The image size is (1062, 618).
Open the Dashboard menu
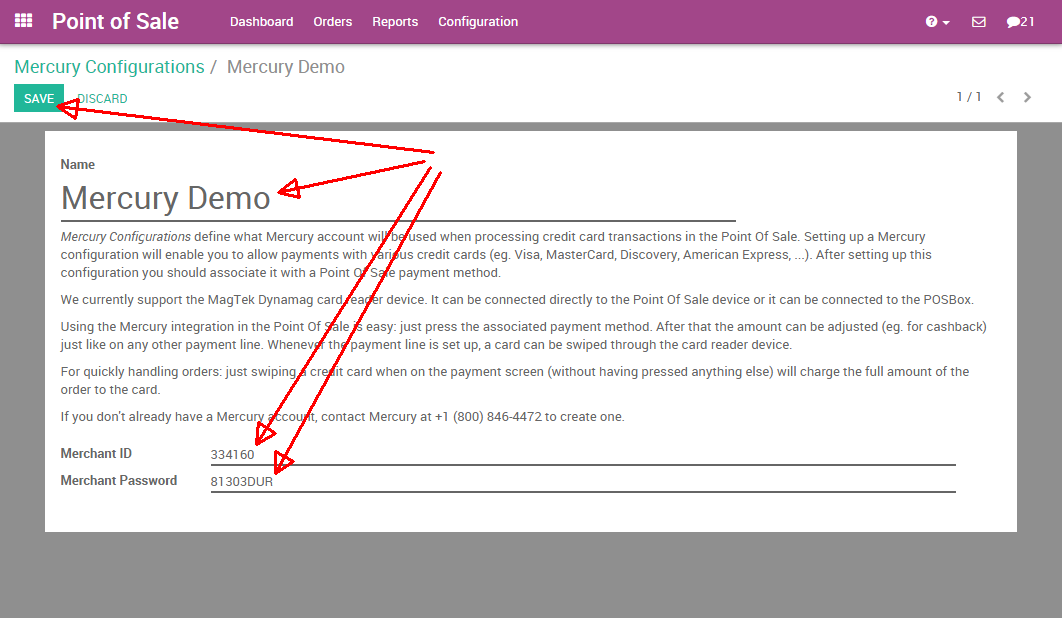pos(261,22)
